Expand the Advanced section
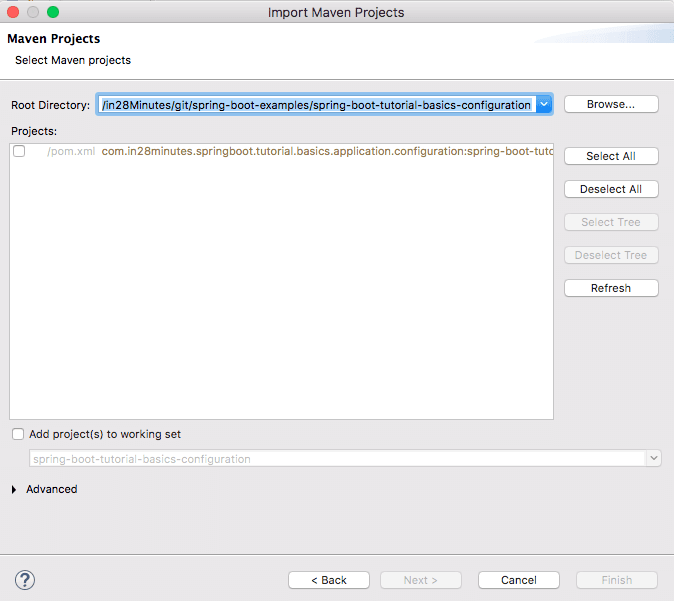674x601 pixels. pos(14,489)
